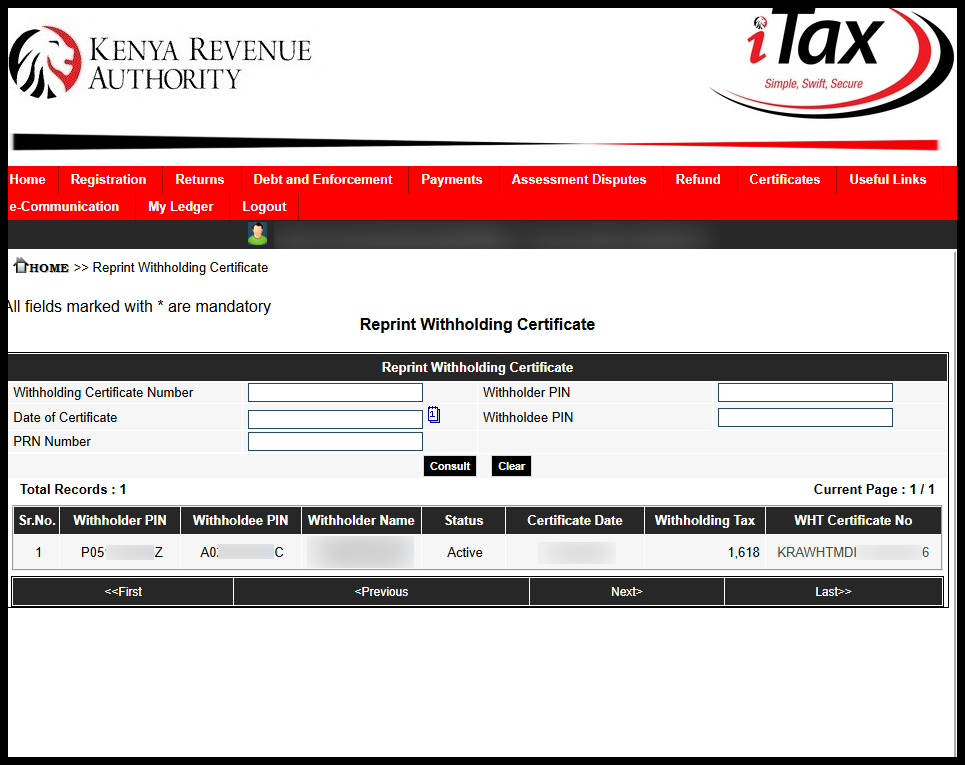Go to <<First page

click(x=123, y=591)
